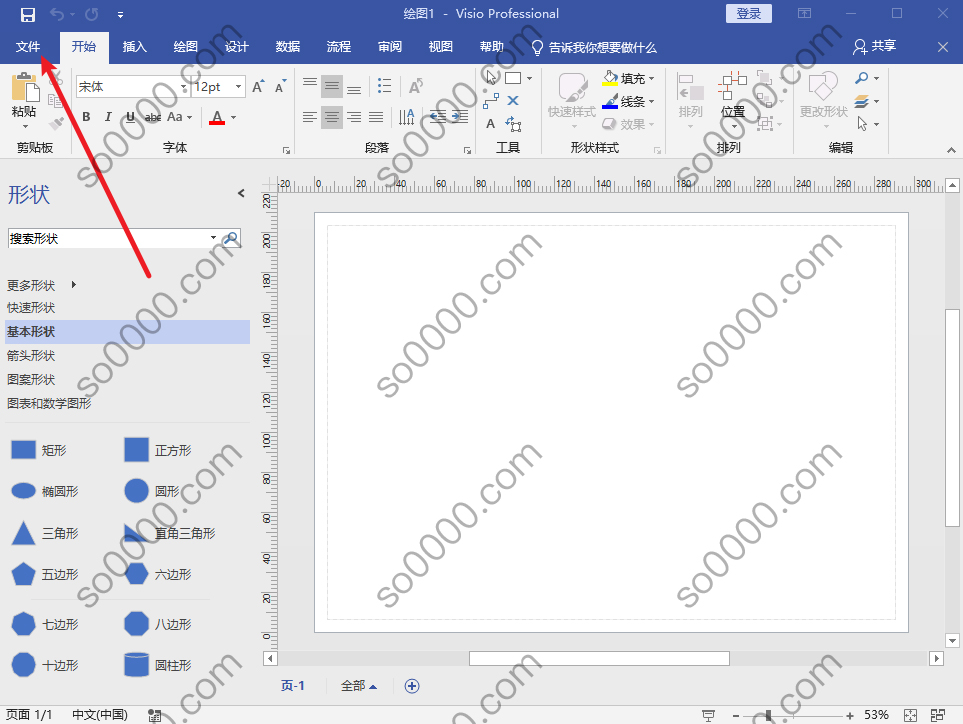963x724 pixels.
Task: Click the 粘贴 paste icon
Action: pos(25,87)
